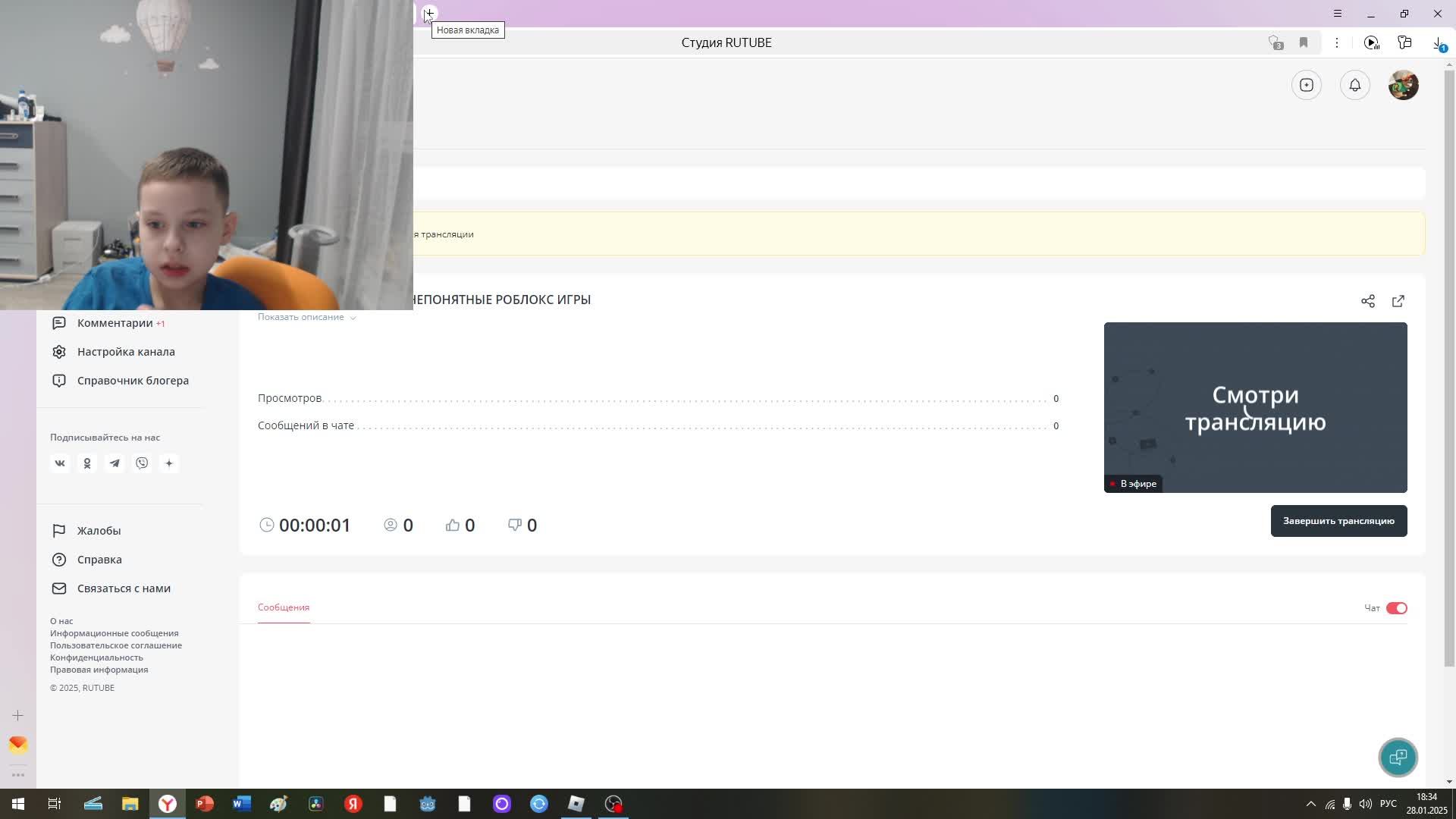Open the Конфиденциальность link
The width and height of the screenshot is (1456, 819).
[x=96, y=657]
